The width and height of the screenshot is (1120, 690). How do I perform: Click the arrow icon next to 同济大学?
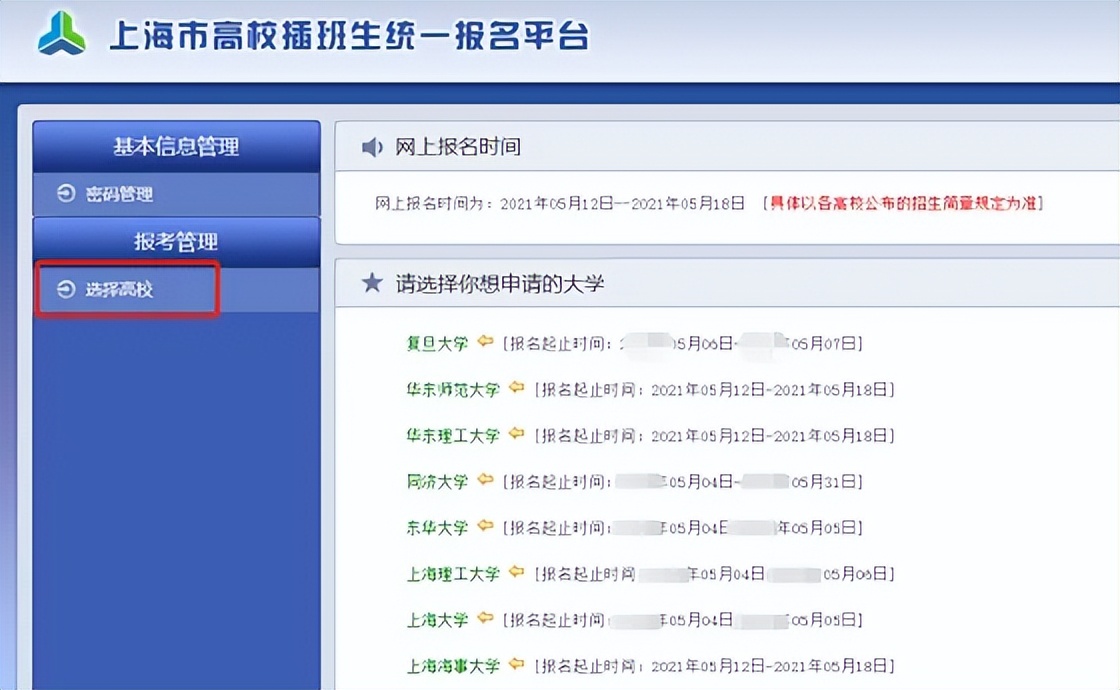tap(485, 480)
